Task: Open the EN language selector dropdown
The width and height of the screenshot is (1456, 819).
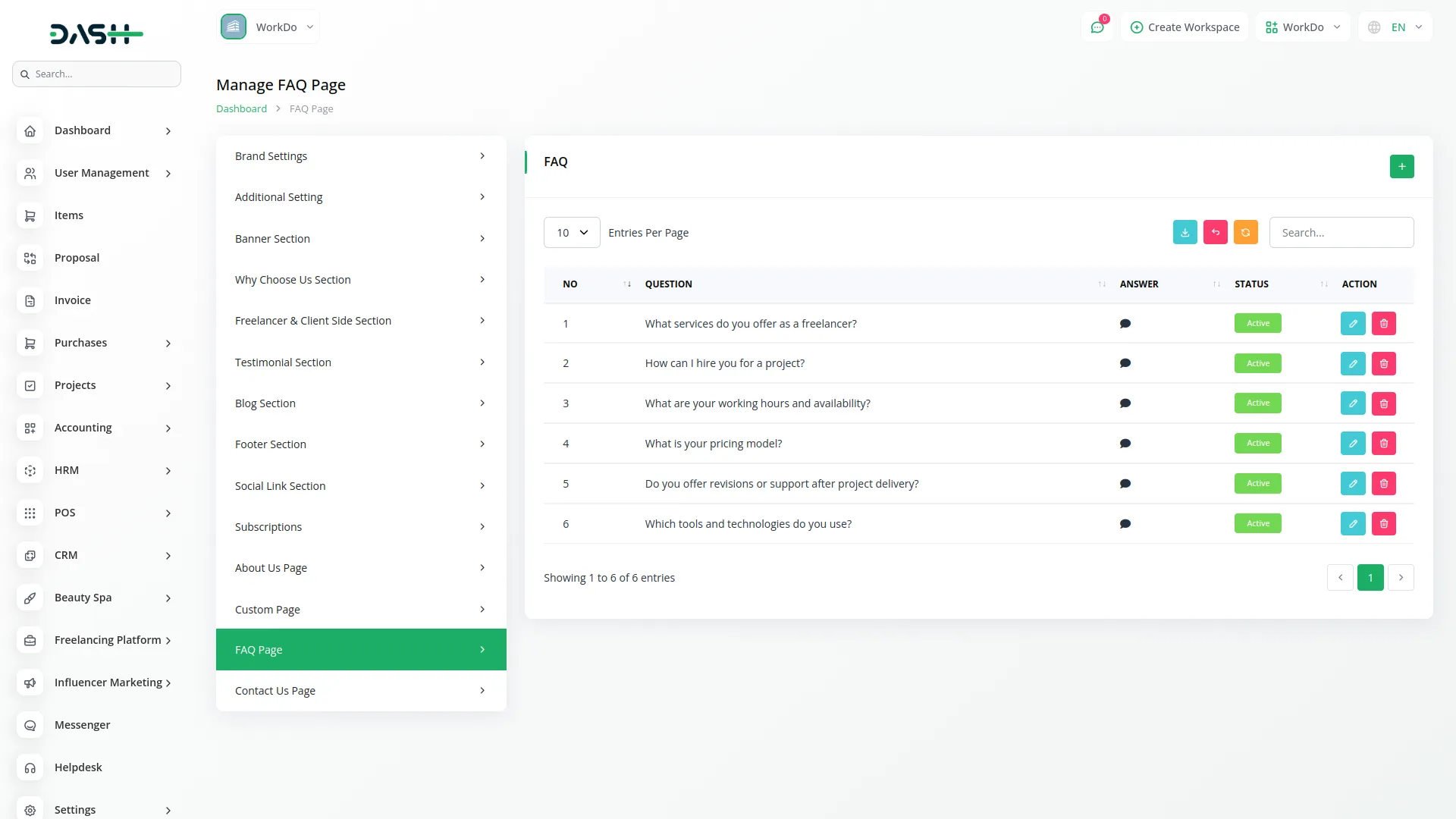Action: (x=1394, y=27)
